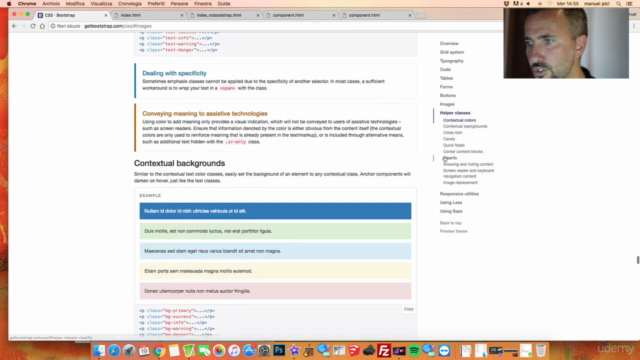This screenshot has width=640, height=360.
Task: Open the Finestra menu
Action: pos(203,4)
